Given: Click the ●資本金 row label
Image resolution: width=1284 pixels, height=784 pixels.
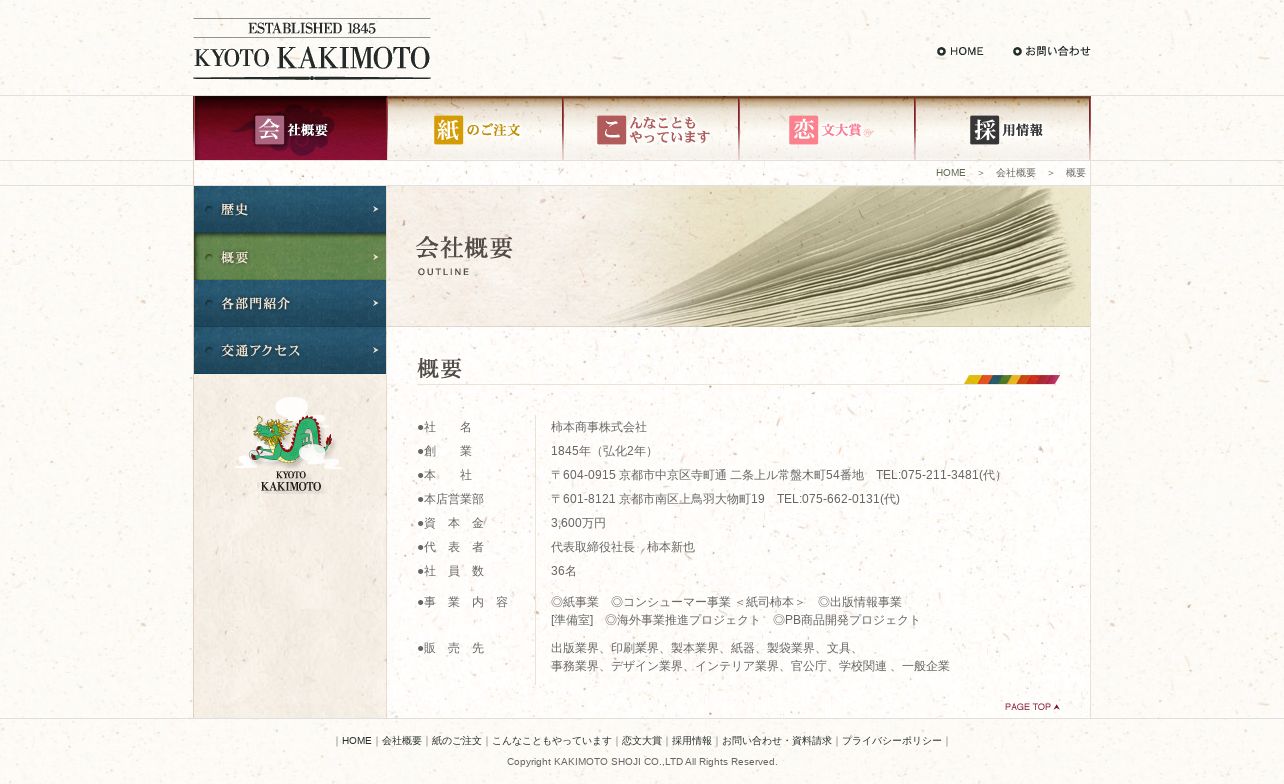Looking at the screenshot, I should pos(451,523).
